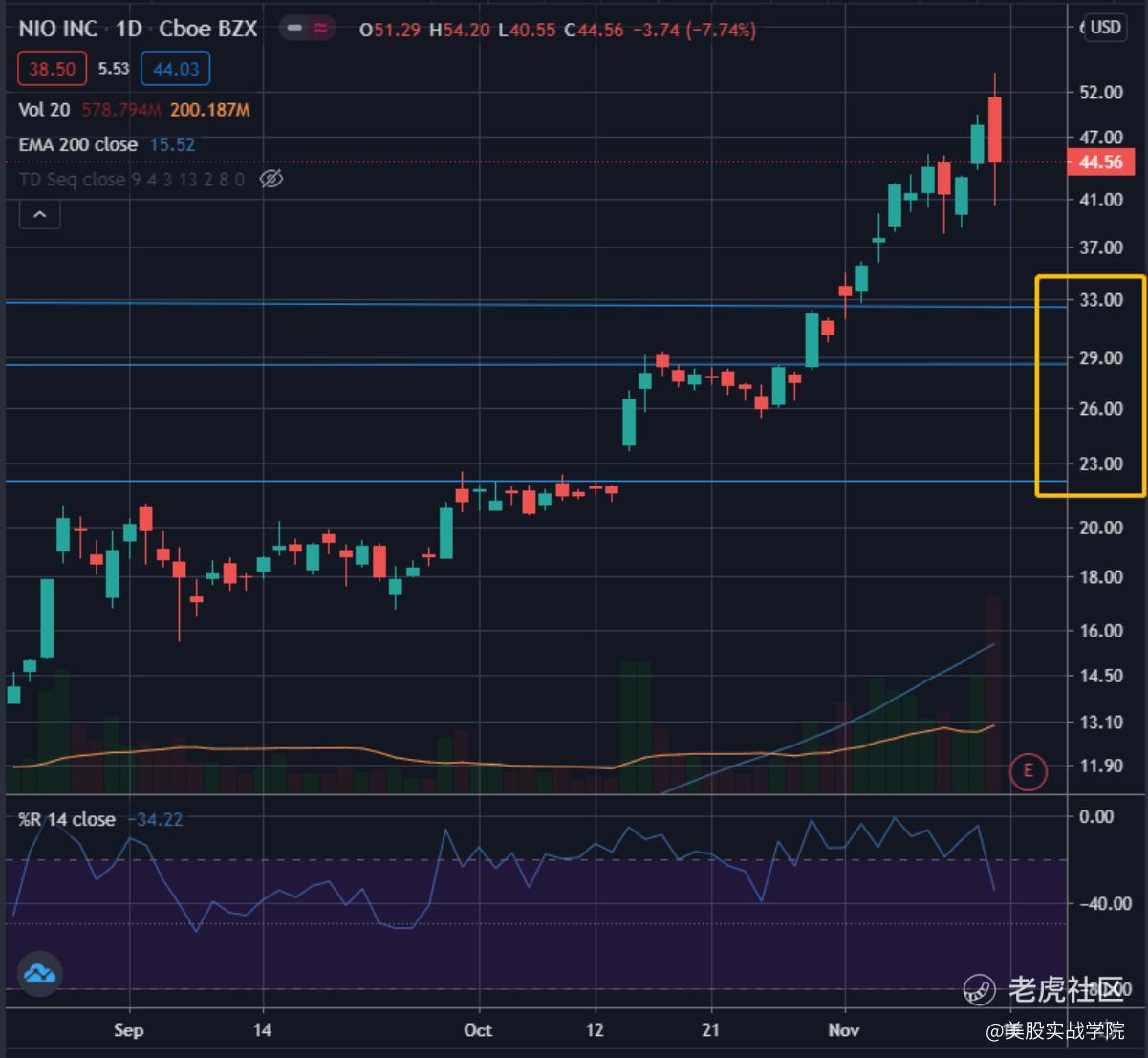
Task: Click the 23.00 price axis label
Action: pos(1100,464)
